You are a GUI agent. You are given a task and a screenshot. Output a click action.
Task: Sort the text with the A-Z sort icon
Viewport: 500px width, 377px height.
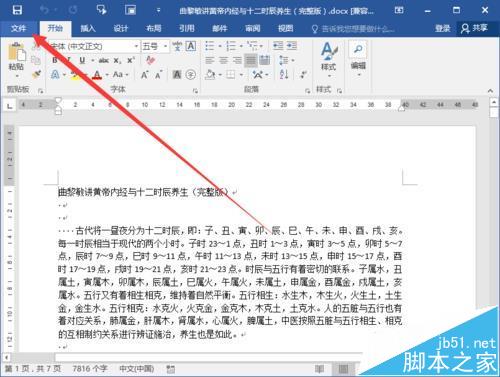click(x=284, y=74)
